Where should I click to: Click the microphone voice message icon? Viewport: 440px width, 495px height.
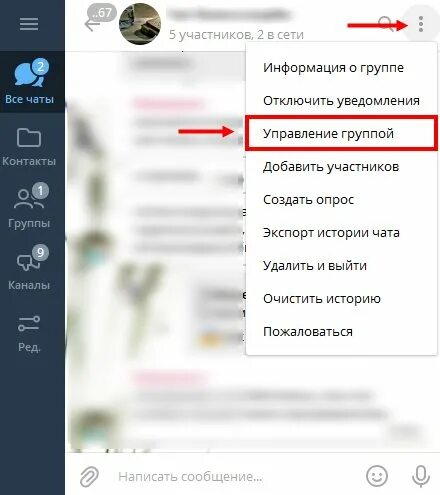421,476
